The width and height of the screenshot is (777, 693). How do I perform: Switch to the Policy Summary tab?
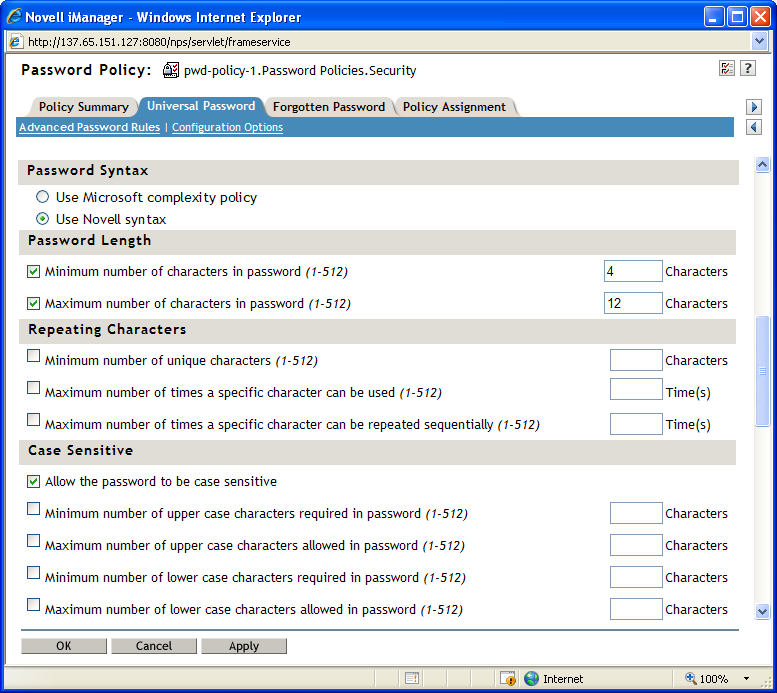pyautogui.click(x=84, y=107)
